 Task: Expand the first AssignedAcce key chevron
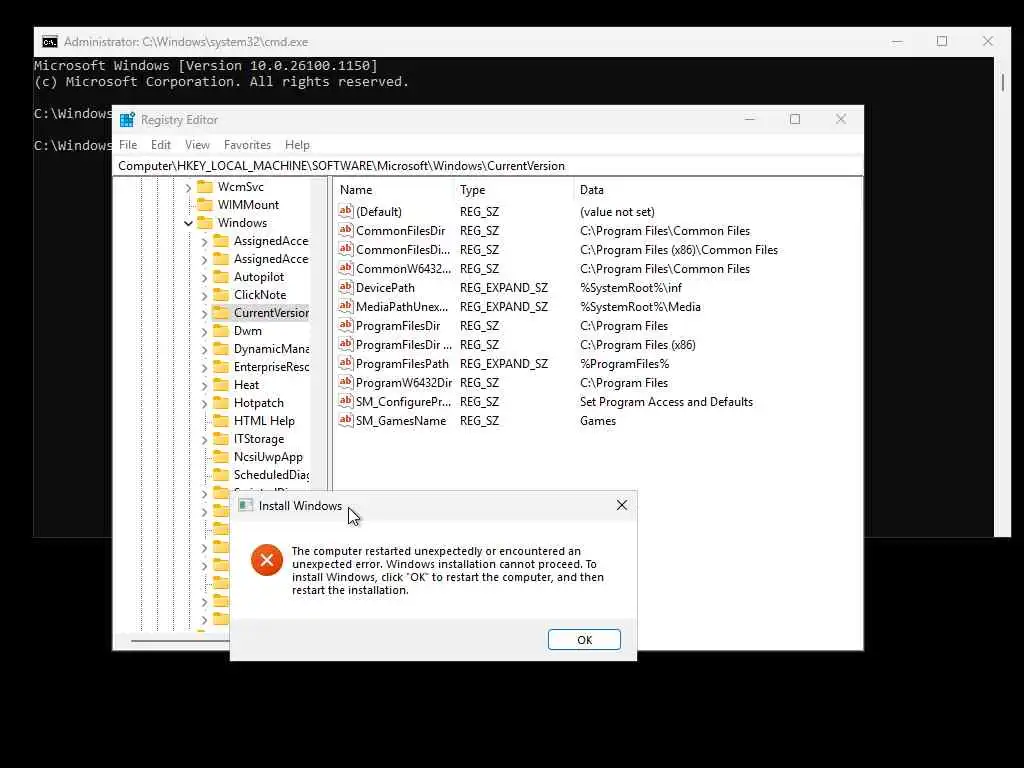204,242
